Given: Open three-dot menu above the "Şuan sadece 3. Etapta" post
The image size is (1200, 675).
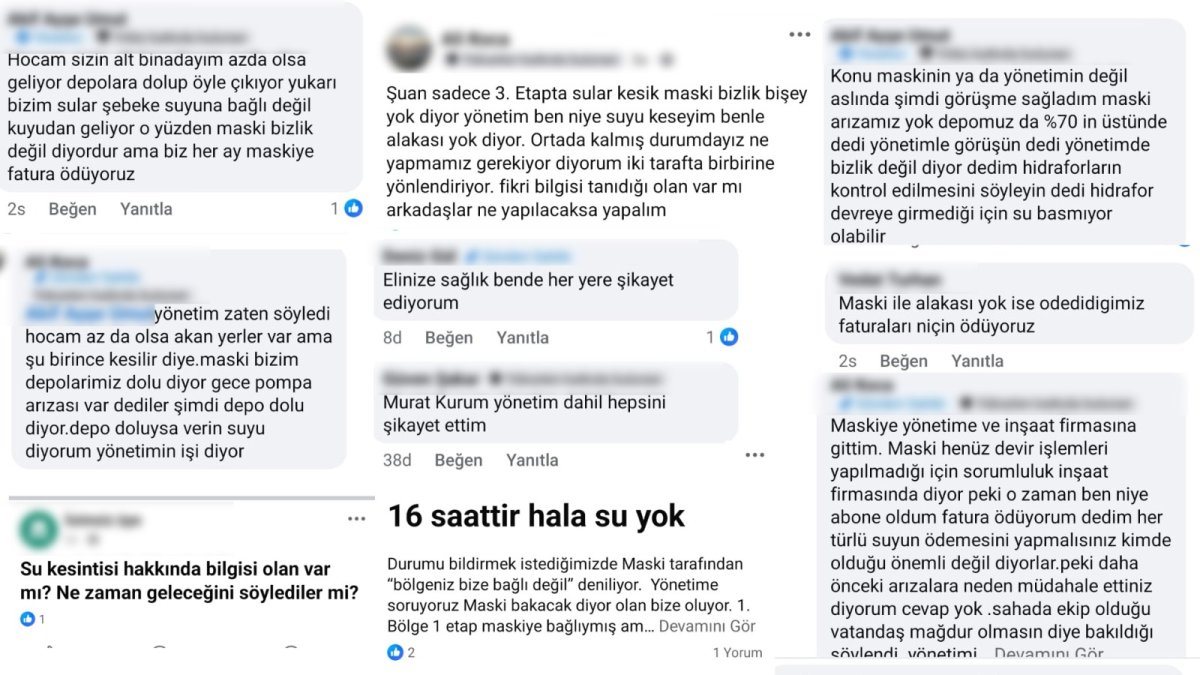Looking at the screenshot, I should coord(799,34).
